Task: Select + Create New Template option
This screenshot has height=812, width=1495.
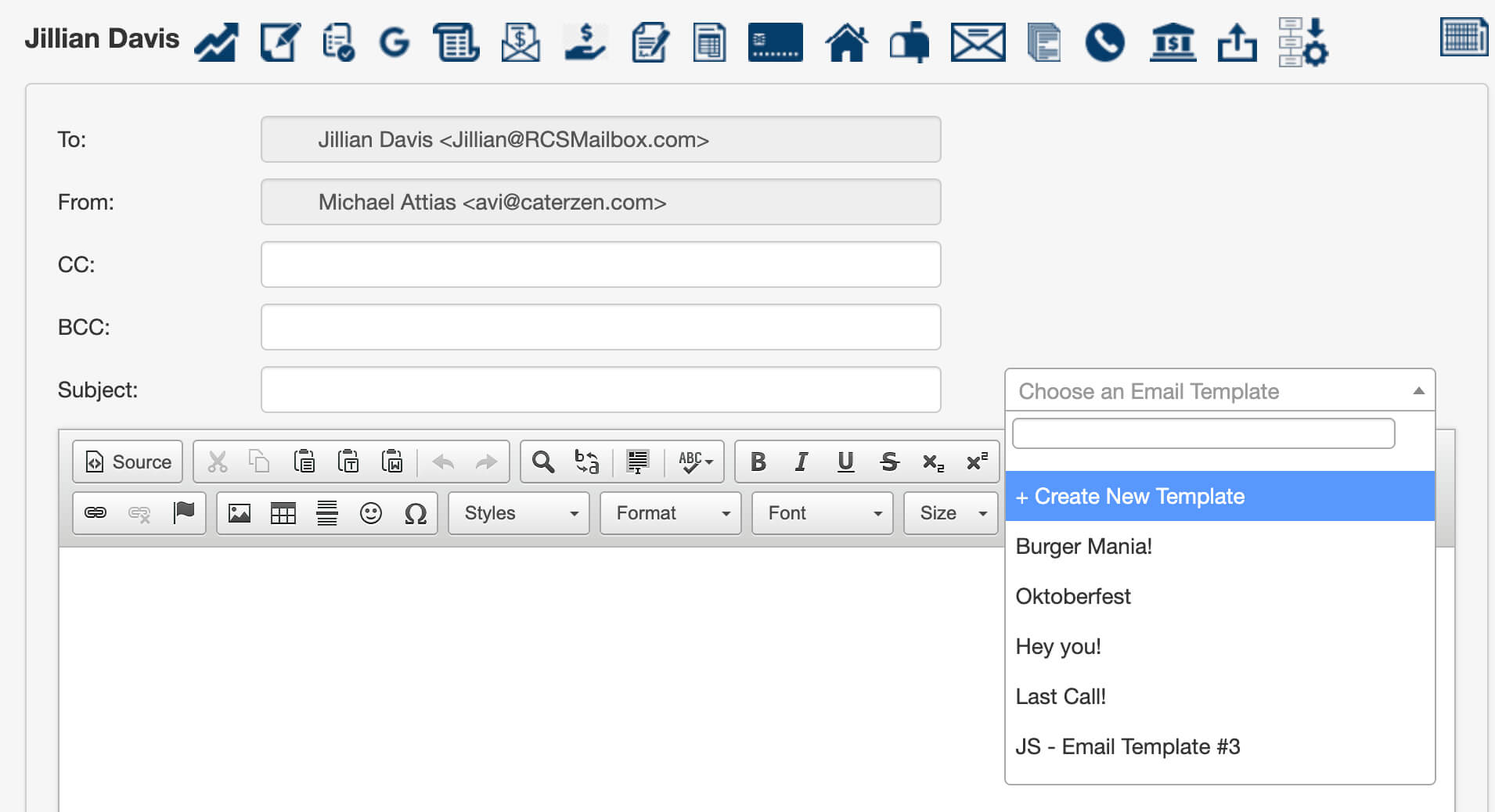Action: pos(1219,496)
